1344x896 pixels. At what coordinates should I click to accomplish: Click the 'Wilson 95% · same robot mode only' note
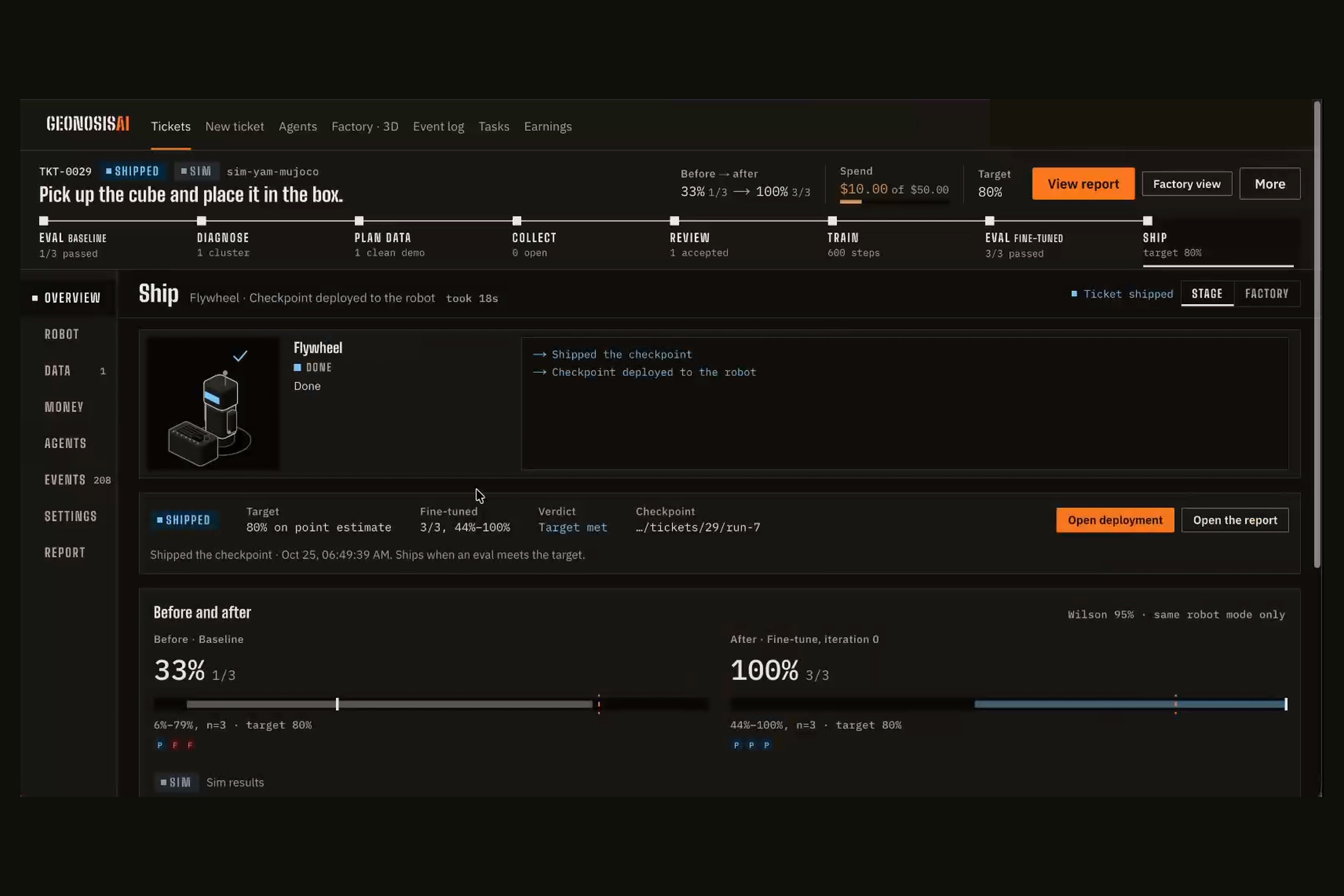[x=1176, y=614]
